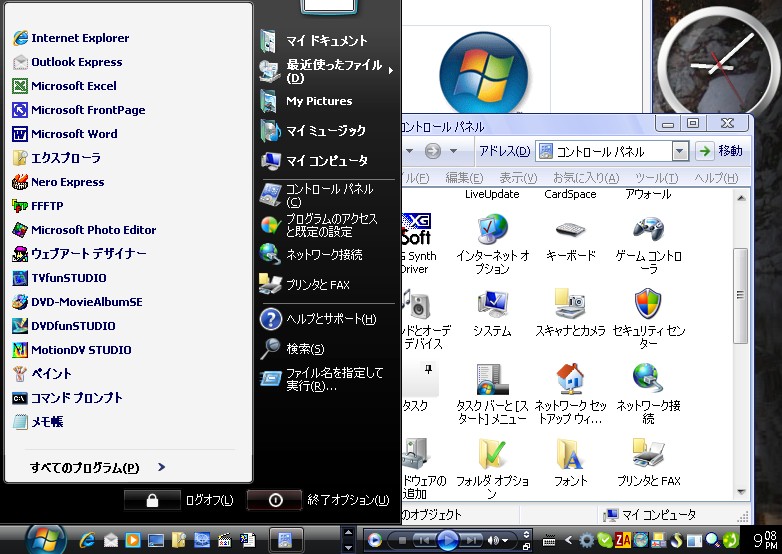Open Scanners and Cameras icon
Viewport: 782px width, 554px height.
point(570,305)
